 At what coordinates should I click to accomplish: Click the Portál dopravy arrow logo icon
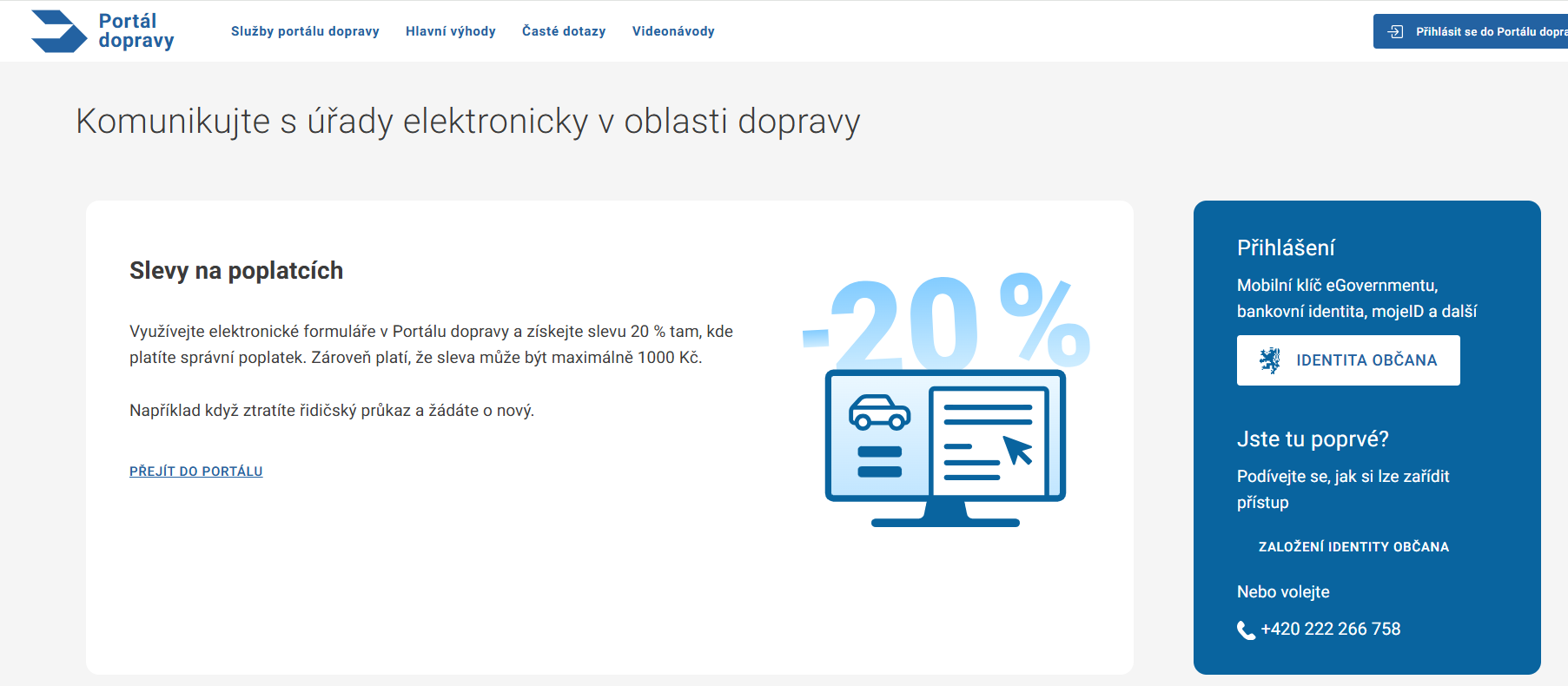(59, 31)
